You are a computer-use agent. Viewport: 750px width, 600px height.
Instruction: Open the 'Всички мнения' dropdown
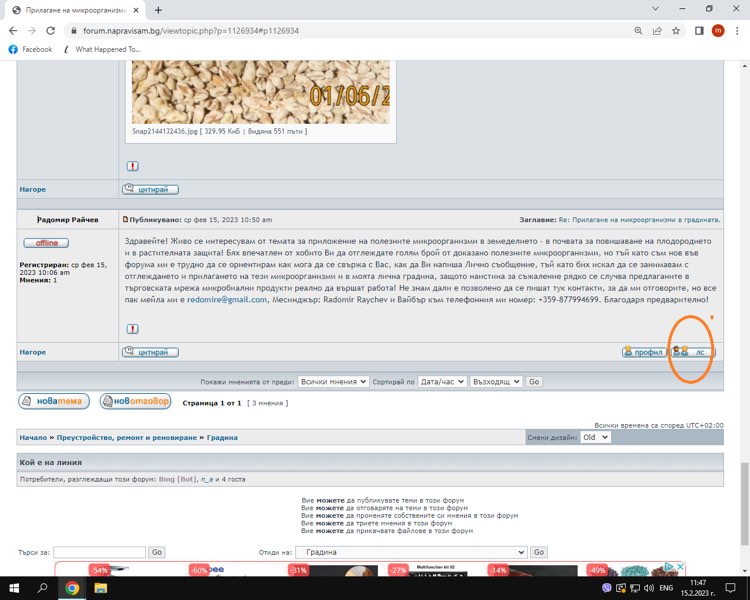click(334, 382)
